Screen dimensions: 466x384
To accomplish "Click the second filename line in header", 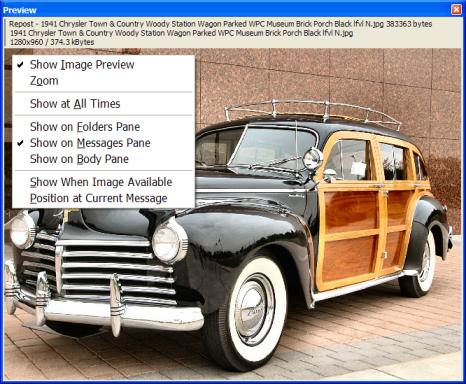I will click(x=181, y=33).
